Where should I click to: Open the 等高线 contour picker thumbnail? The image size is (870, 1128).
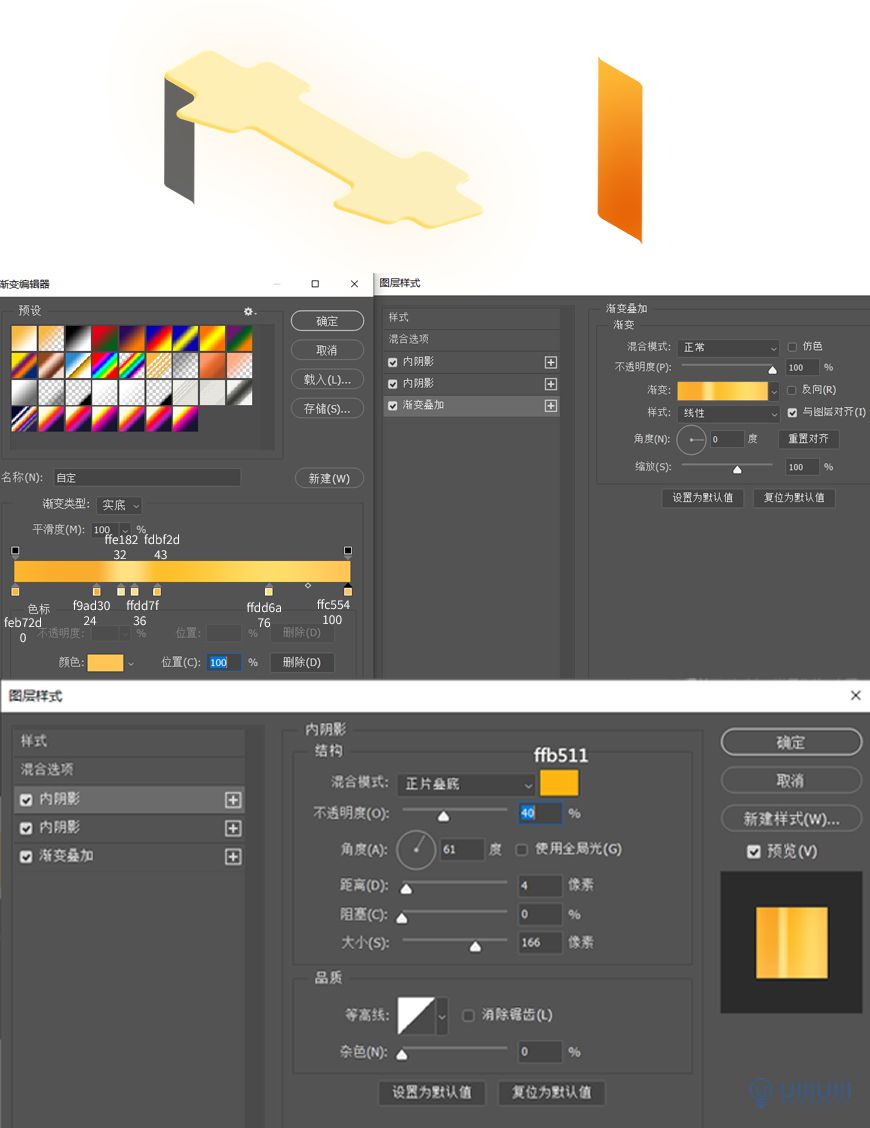point(419,1014)
